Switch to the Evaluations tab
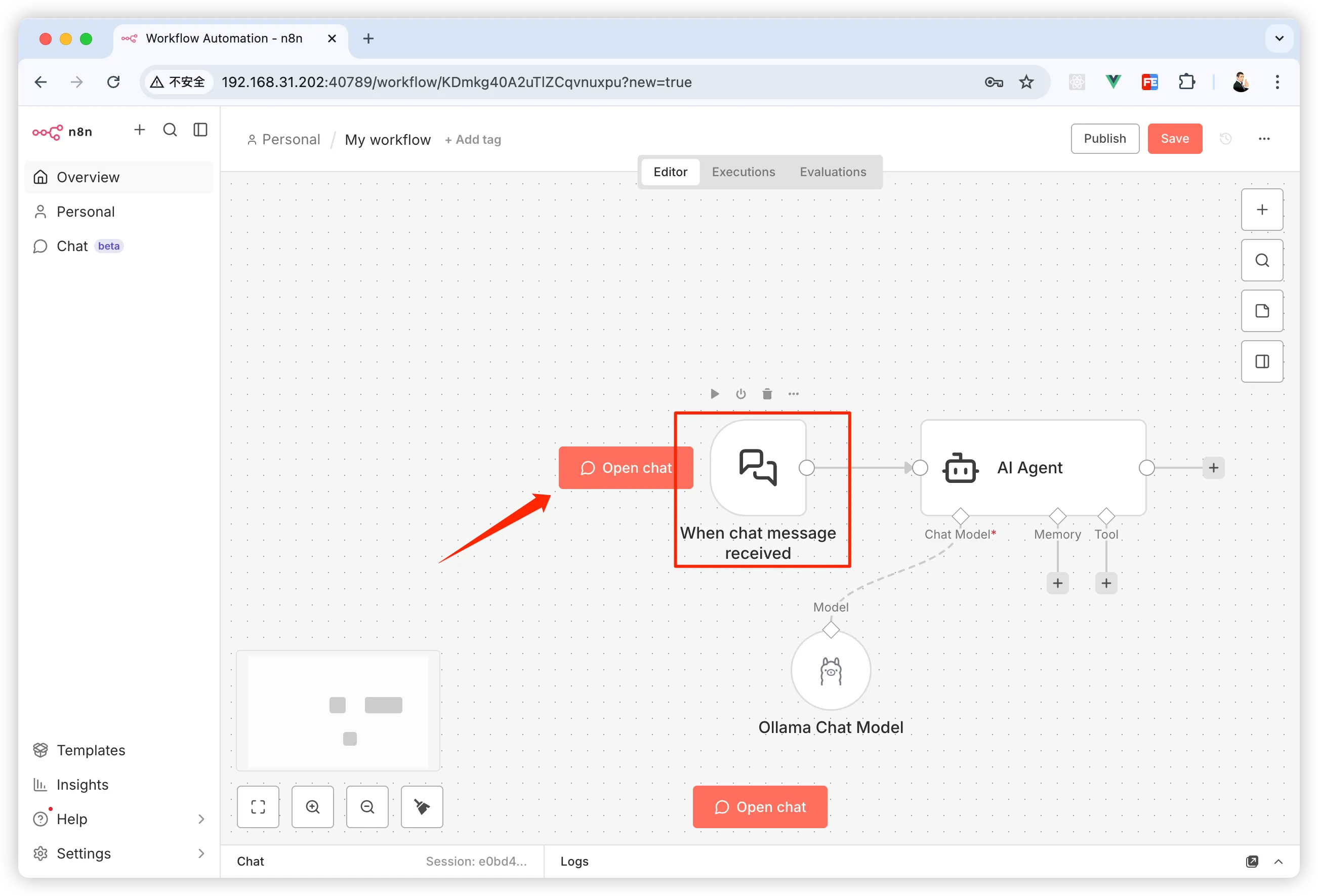Viewport: 1318px width, 896px height. pyautogui.click(x=833, y=172)
